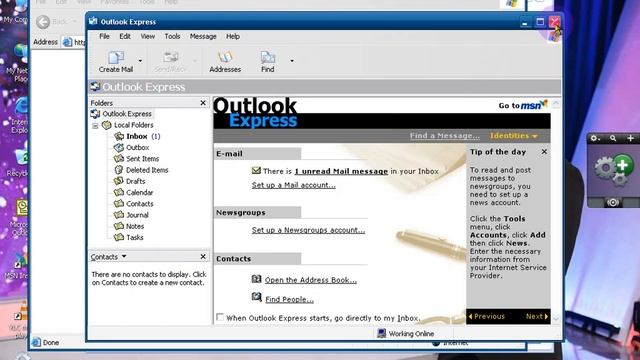The height and width of the screenshot is (360, 640).
Task: Open the Create Mail stationery dropdown arrow
Action: pos(140,61)
